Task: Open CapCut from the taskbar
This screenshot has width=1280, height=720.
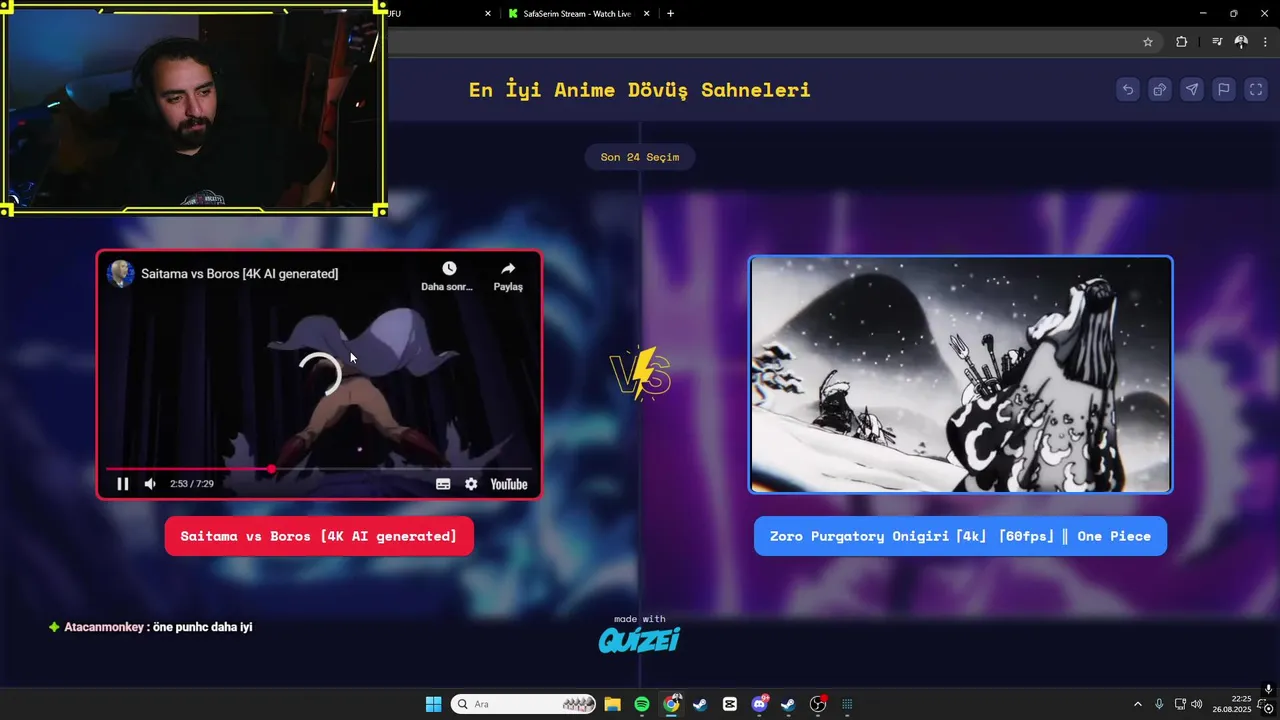Action: tap(730, 704)
